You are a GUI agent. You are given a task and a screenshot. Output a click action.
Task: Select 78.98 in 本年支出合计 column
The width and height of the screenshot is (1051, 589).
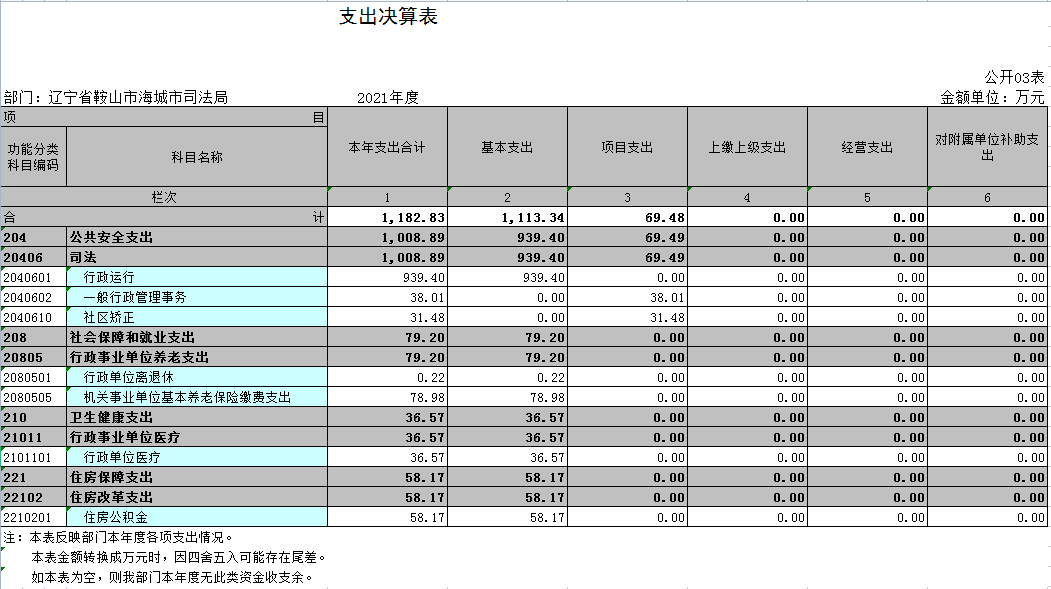pos(387,397)
